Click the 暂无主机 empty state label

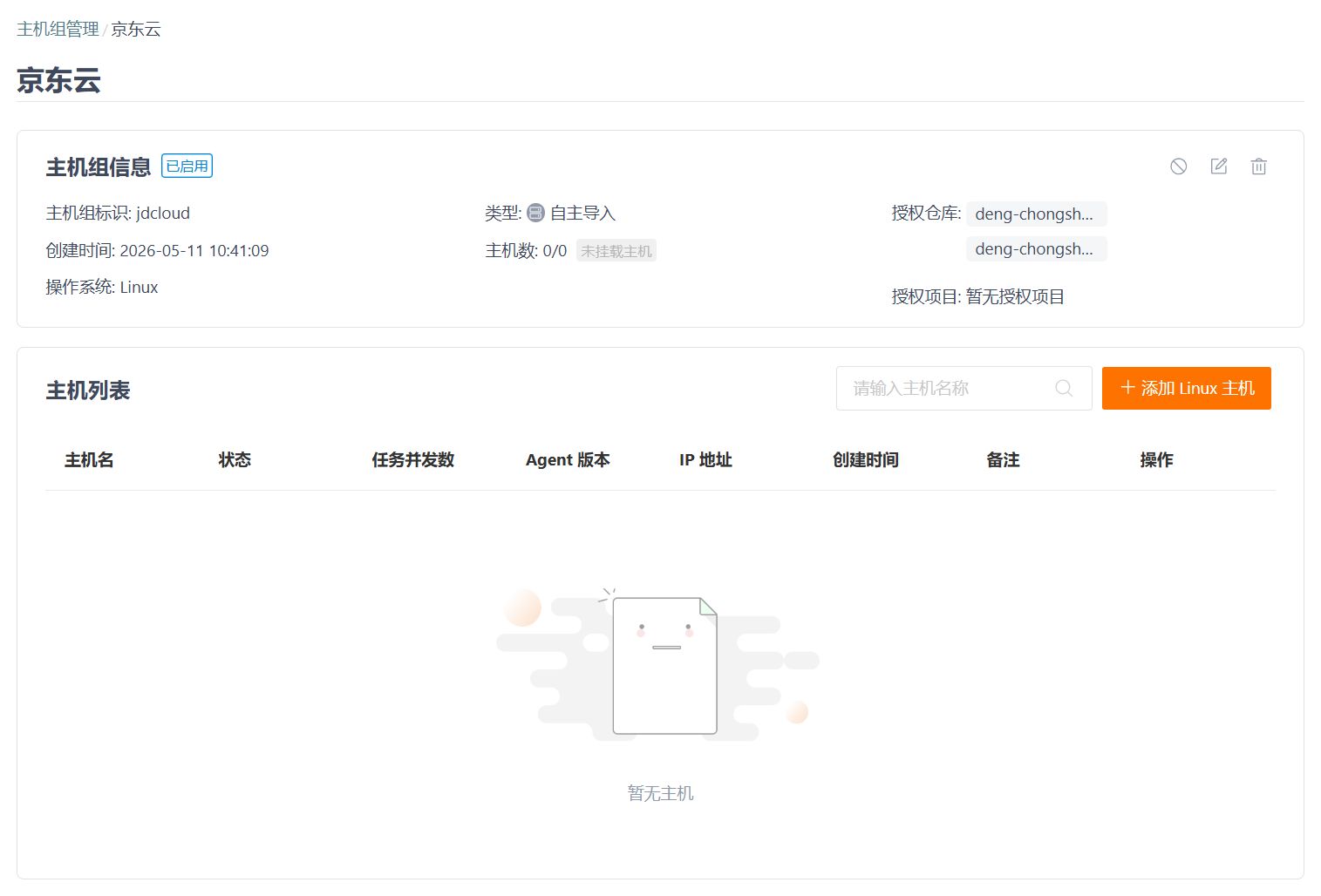coord(660,793)
